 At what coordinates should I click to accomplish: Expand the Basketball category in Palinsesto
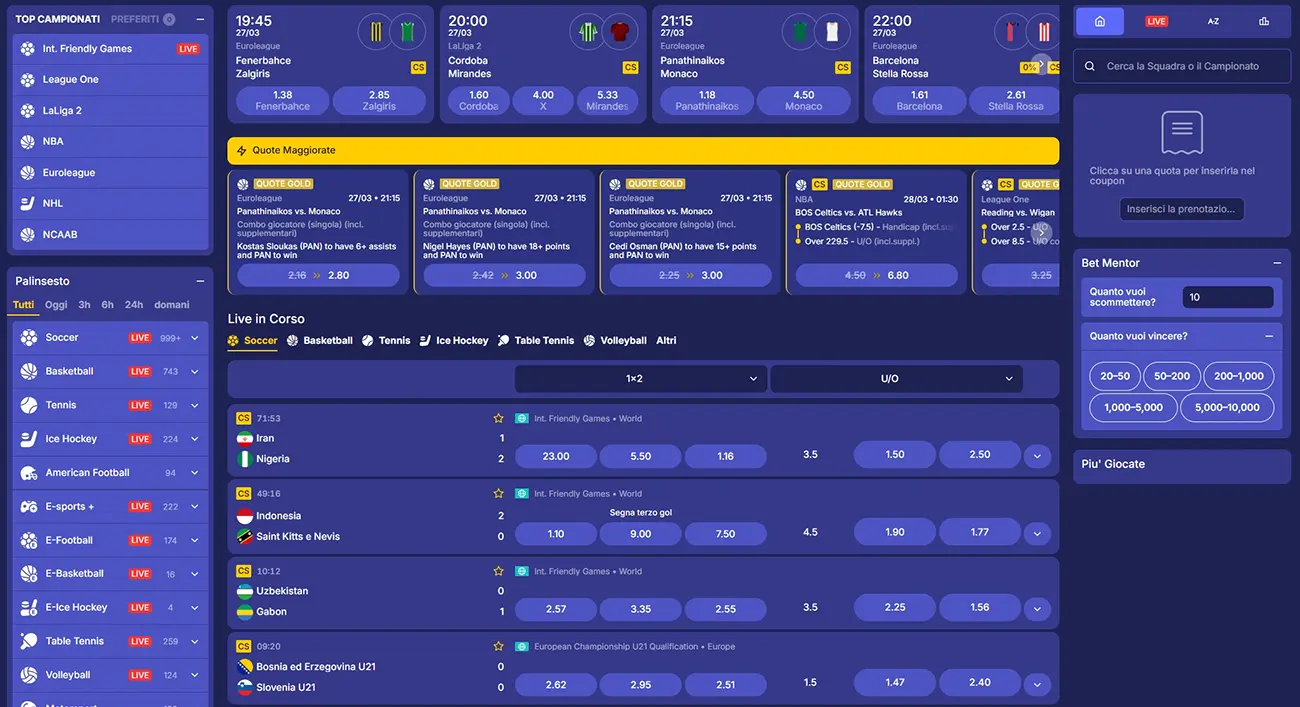point(194,372)
